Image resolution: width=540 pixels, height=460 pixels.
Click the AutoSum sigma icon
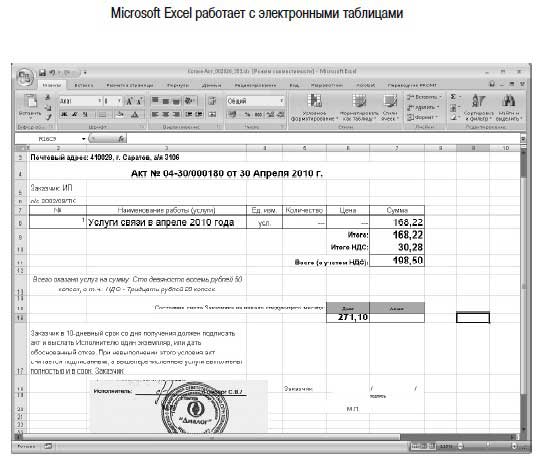pos(454,97)
